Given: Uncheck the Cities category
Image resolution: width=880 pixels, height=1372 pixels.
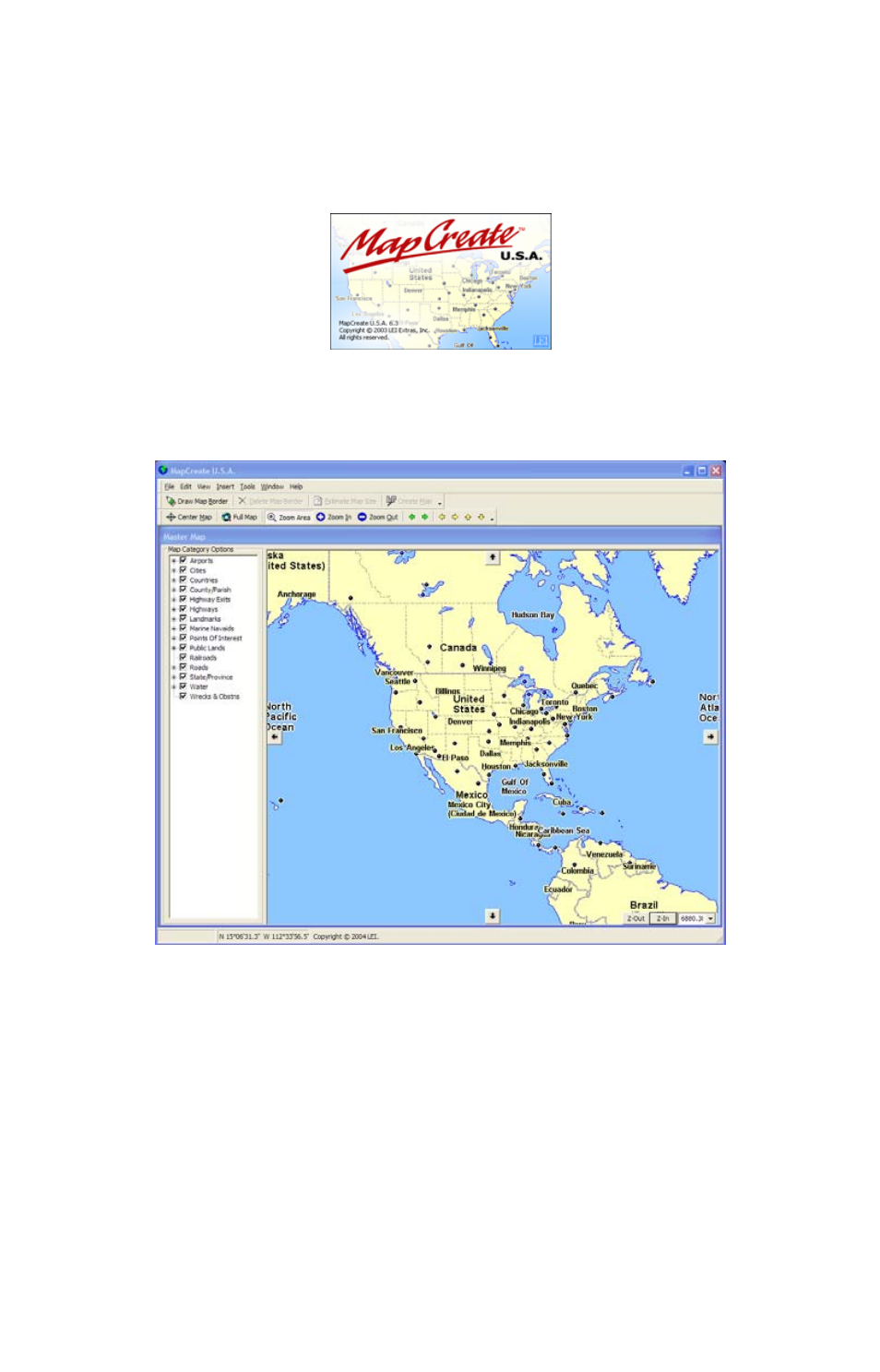Looking at the screenshot, I should tap(183, 570).
